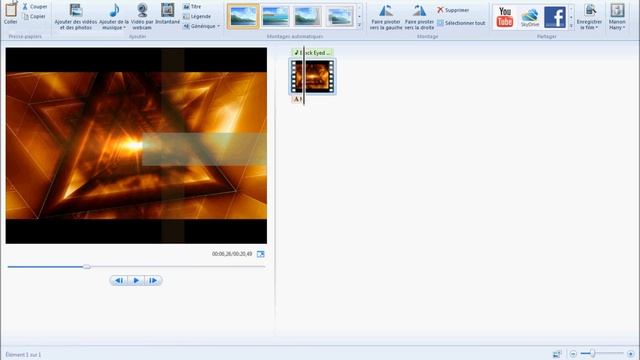
Task: Go to previous frame
Action: (x=119, y=280)
